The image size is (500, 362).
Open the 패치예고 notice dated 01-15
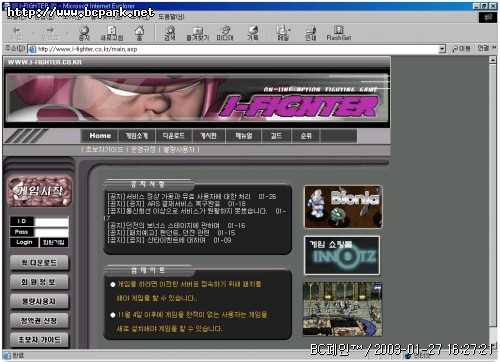(x=171, y=233)
